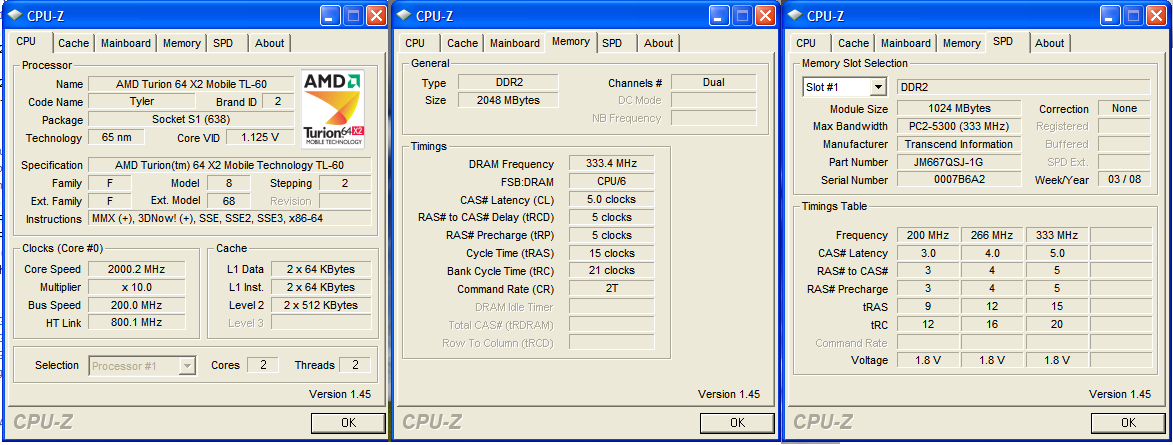The height and width of the screenshot is (445, 1173).
Task: Click the Manufacturer value Transcend Information
Action: click(x=959, y=144)
